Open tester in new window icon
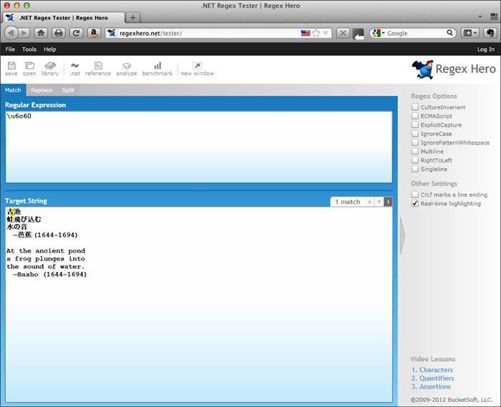 [x=197, y=69]
